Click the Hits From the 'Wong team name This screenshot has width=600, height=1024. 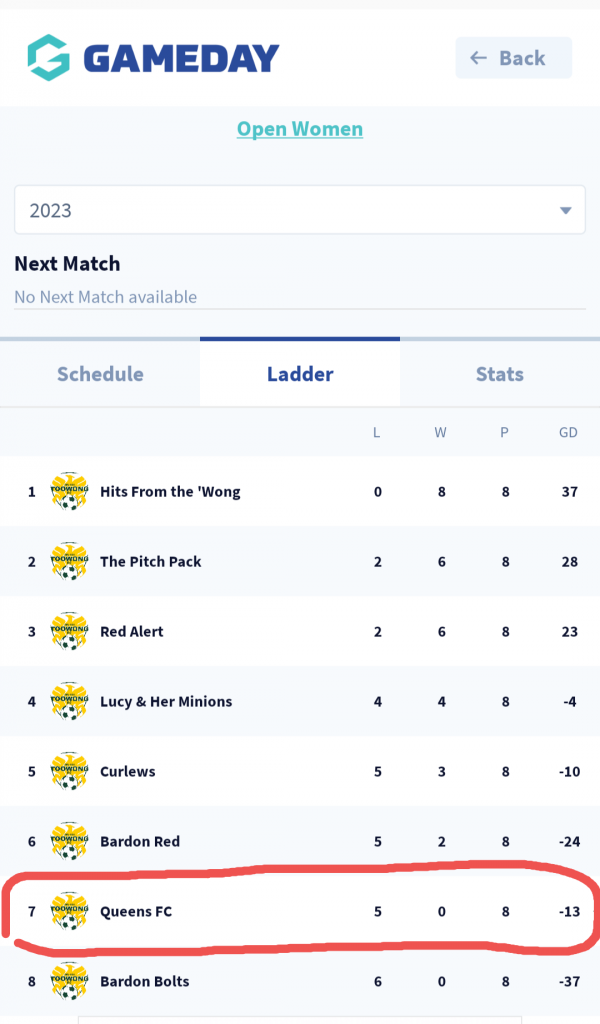(170, 491)
